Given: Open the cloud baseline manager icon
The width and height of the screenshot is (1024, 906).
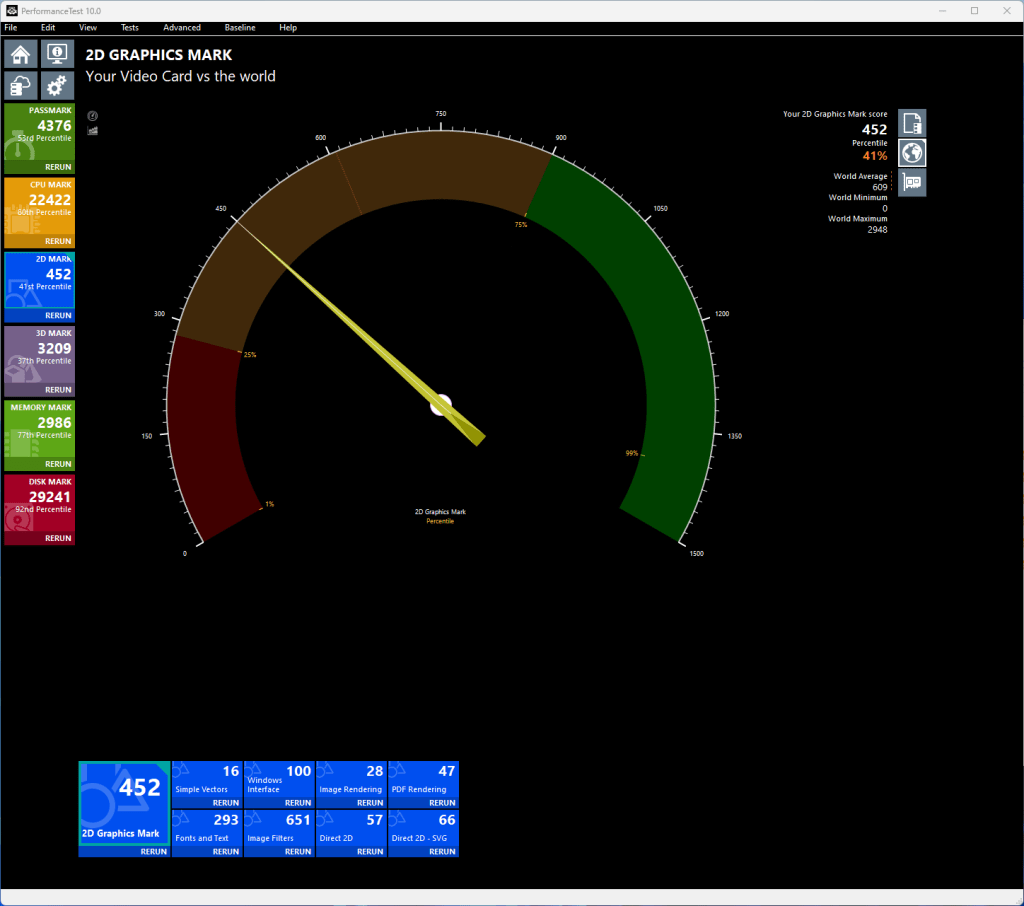Looking at the screenshot, I should pos(20,86).
